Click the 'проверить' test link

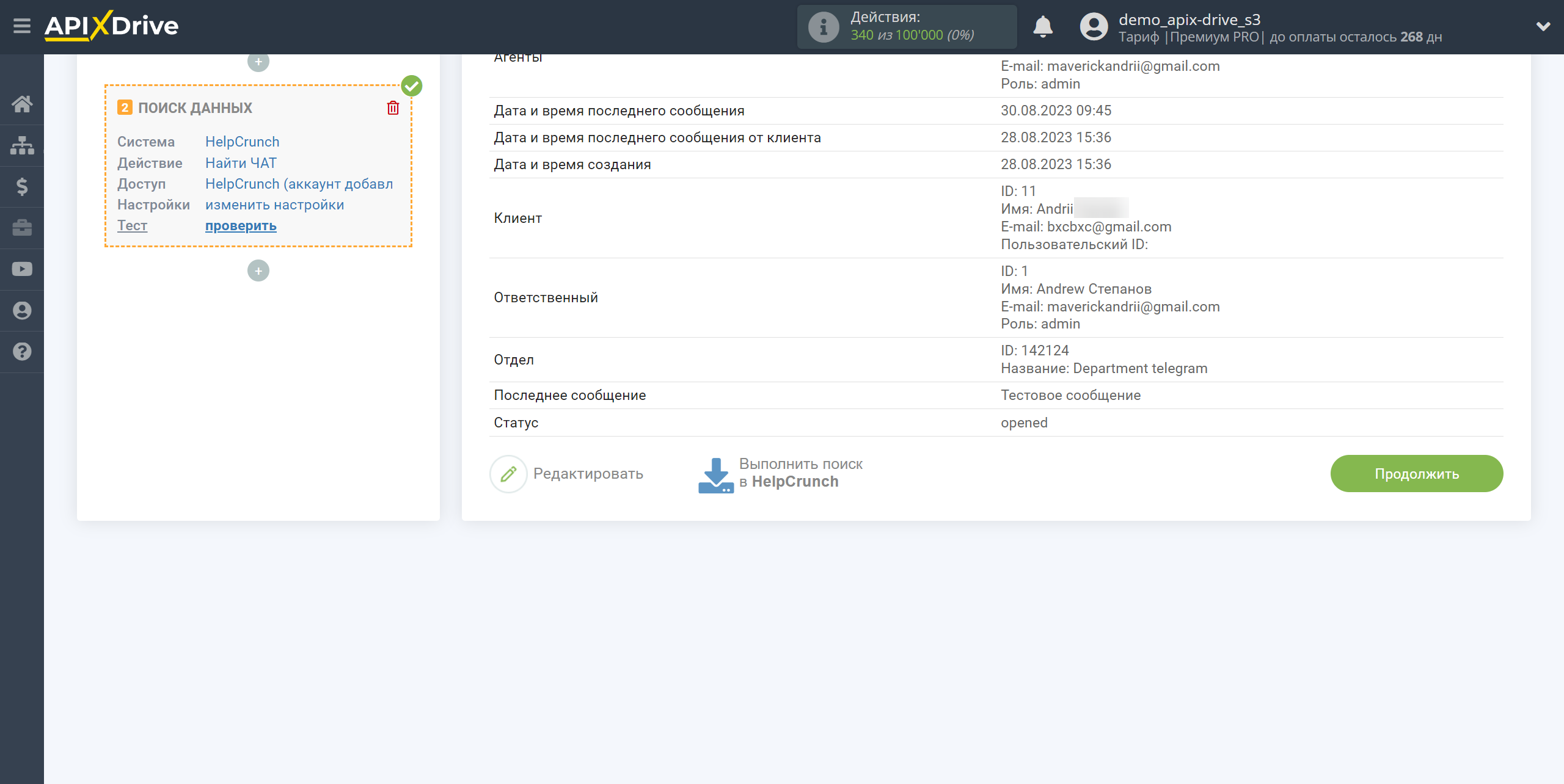pos(241,226)
